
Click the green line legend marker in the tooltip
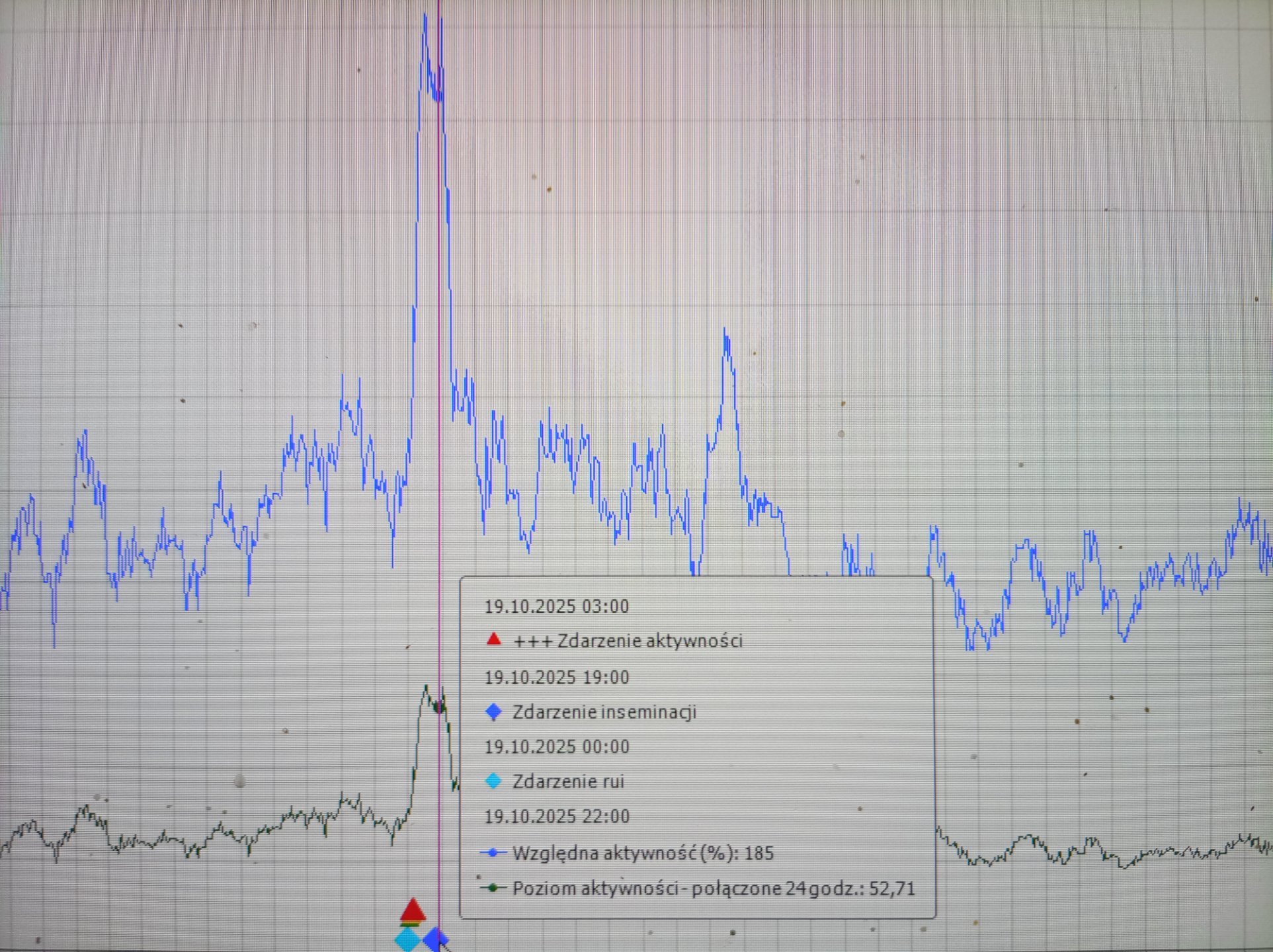[x=493, y=888]
